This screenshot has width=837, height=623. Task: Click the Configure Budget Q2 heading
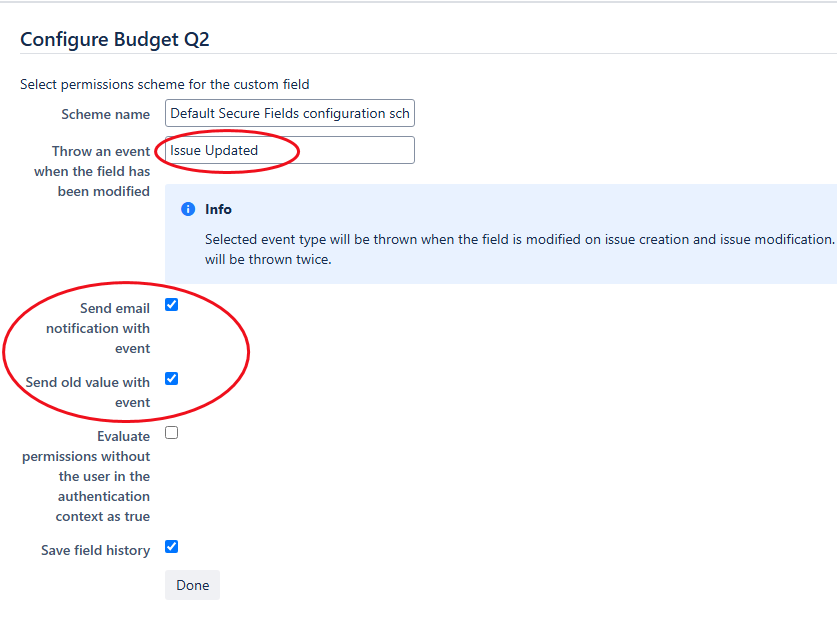point(115,40)
